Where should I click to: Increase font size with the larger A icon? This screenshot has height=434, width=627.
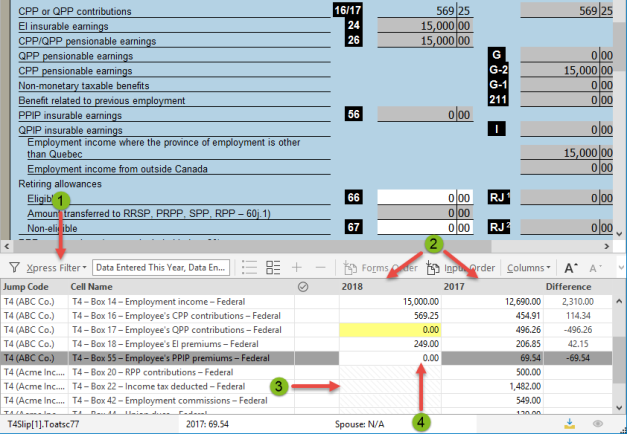(x=570, y=268)
